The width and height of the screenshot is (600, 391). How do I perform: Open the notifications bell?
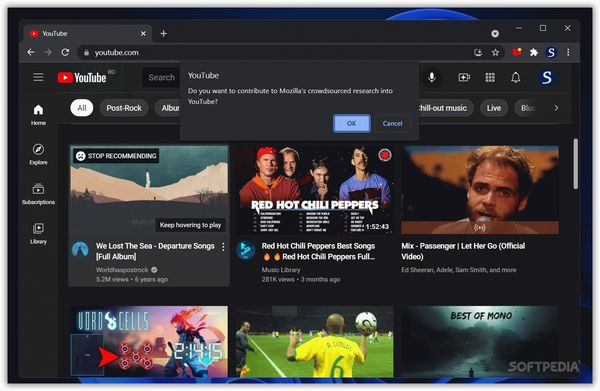tap(516, 78)
